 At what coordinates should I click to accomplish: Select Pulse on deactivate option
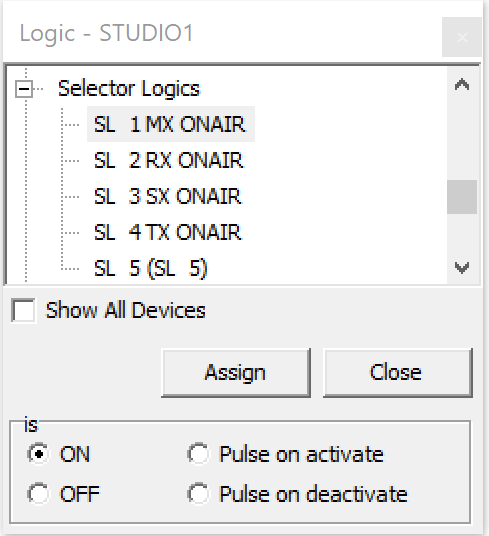tap(198, 494)
